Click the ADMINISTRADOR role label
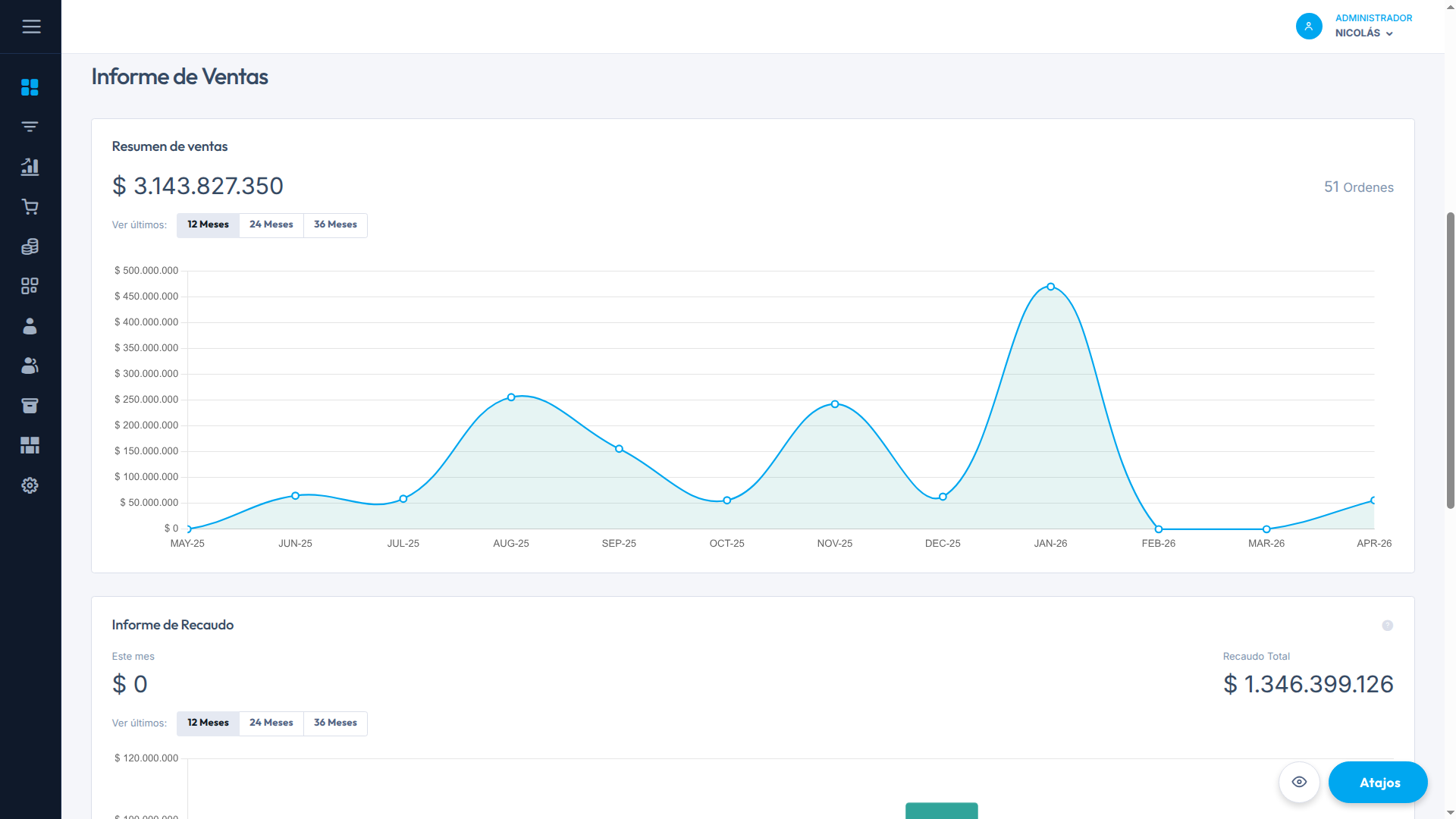Viewport: 1456px width, 819px height. click(1373, 18)
